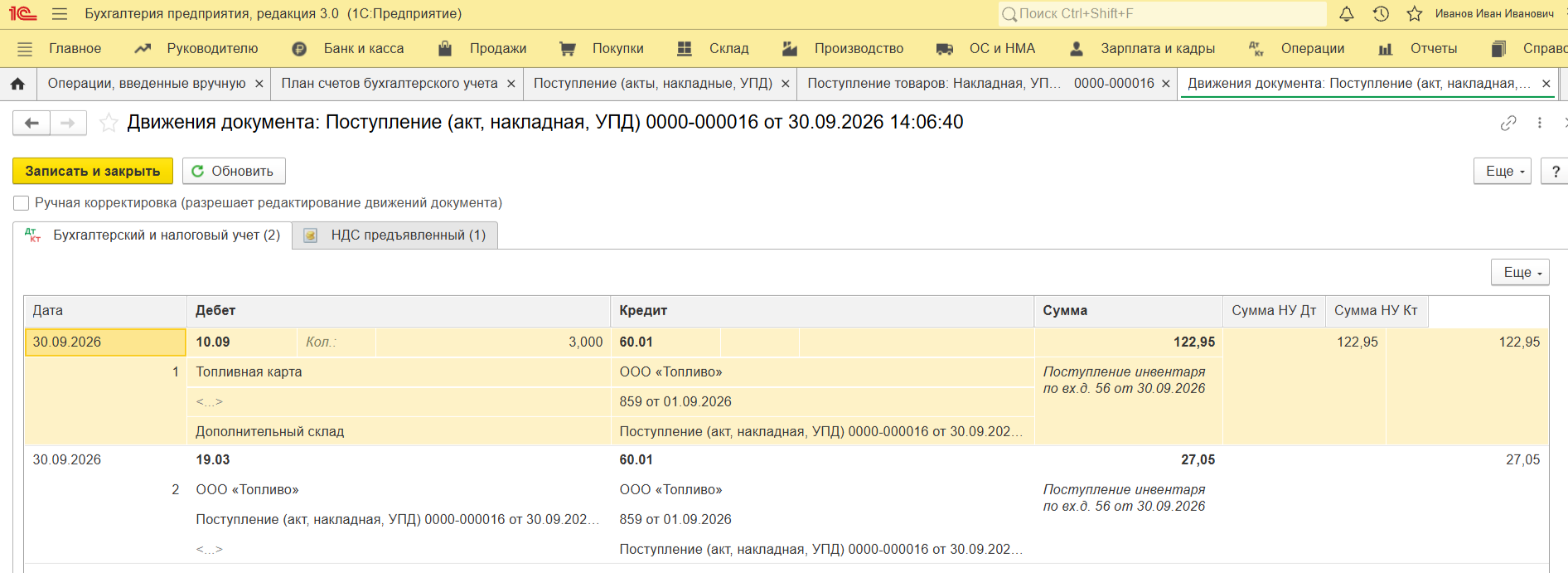Image resolution: width=1568 pixels, height=573 pixels.
Task: Open the Продажи section
Action: 482,49
